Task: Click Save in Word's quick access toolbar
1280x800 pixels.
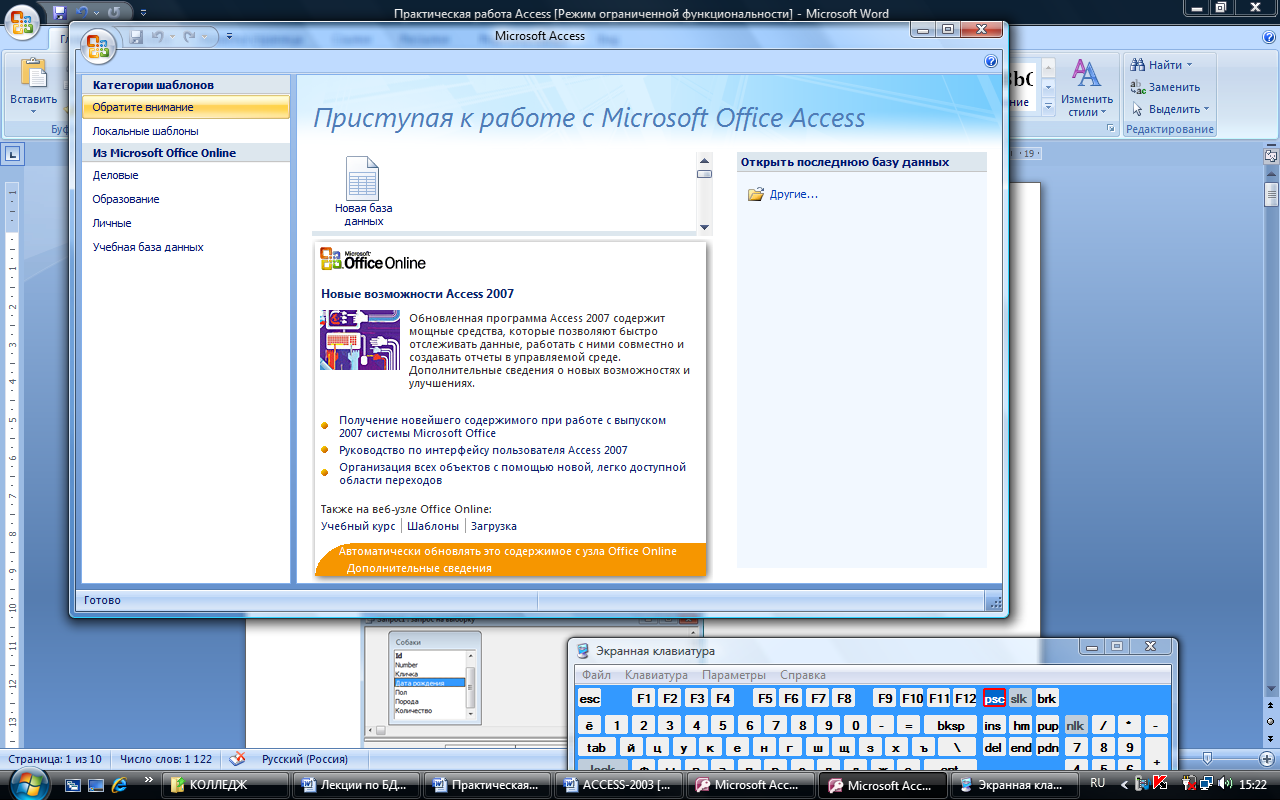Action: point(60,13)
